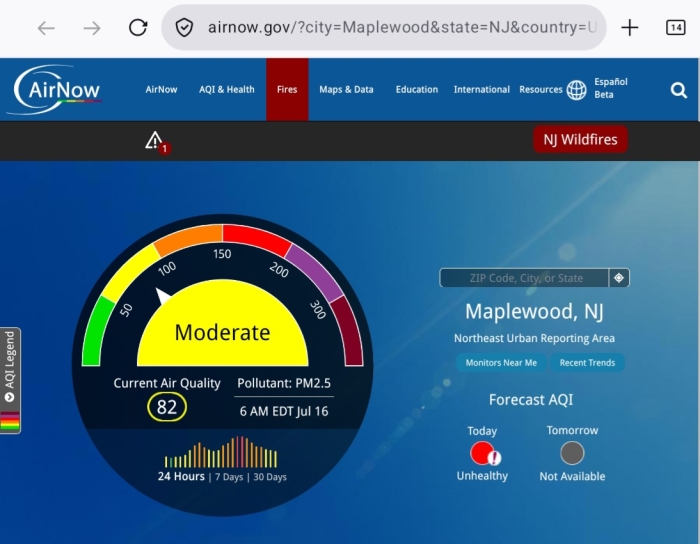
Task: Click the globe language icon
Action: tap(576, 90)
